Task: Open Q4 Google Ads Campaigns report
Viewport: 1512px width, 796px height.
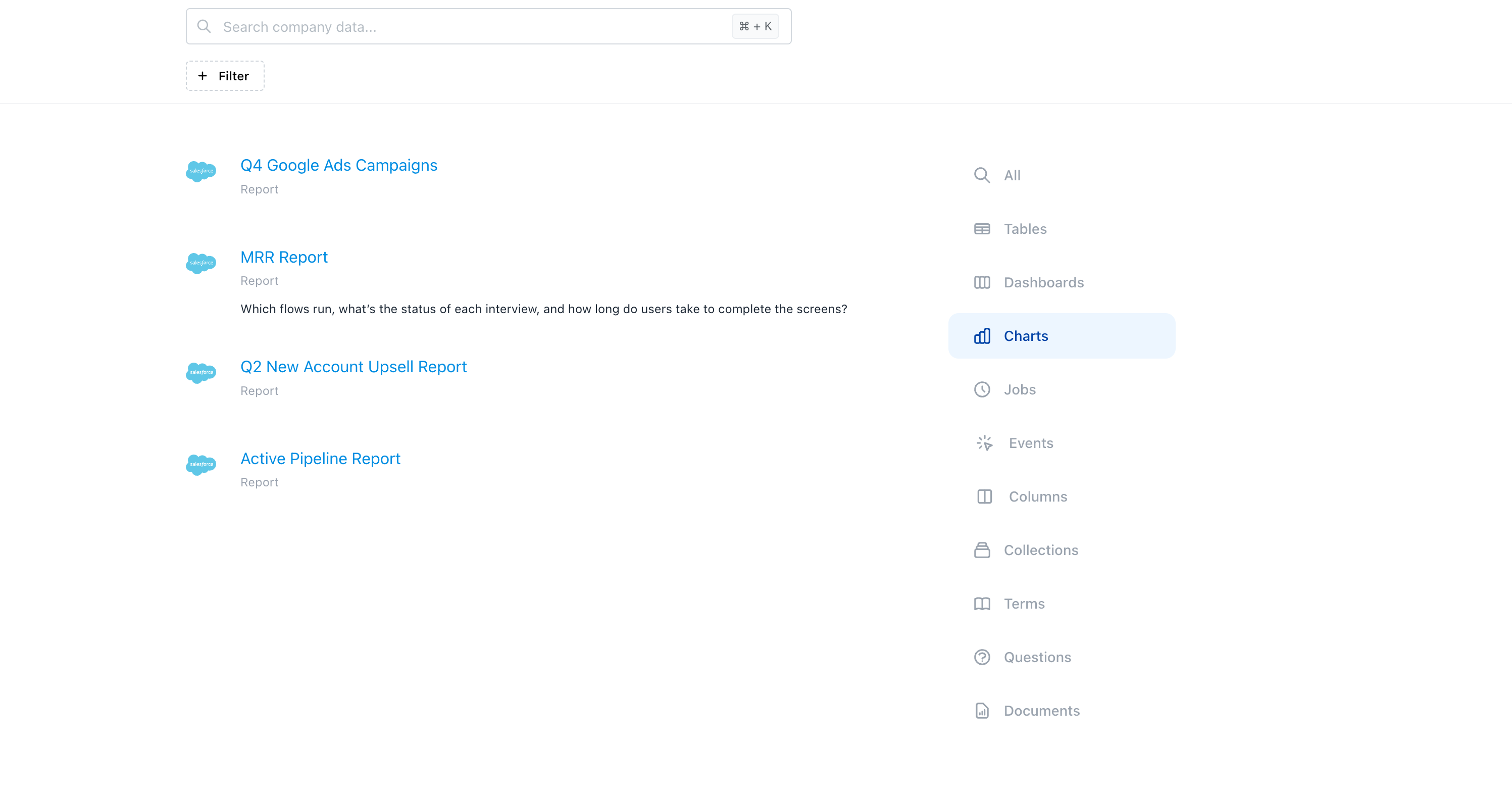Action: tap(339, 166)
